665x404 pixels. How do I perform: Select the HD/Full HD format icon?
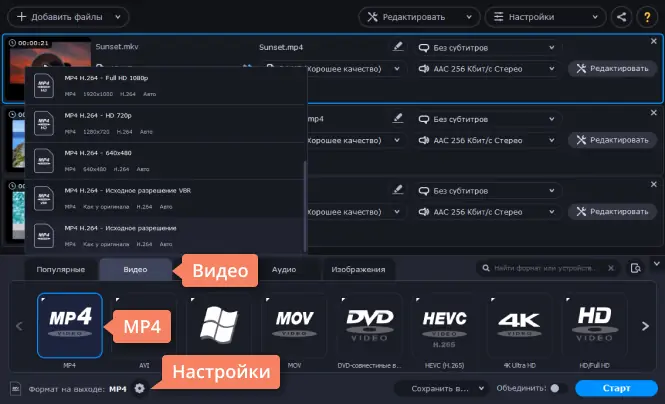(x=595, y=326)
